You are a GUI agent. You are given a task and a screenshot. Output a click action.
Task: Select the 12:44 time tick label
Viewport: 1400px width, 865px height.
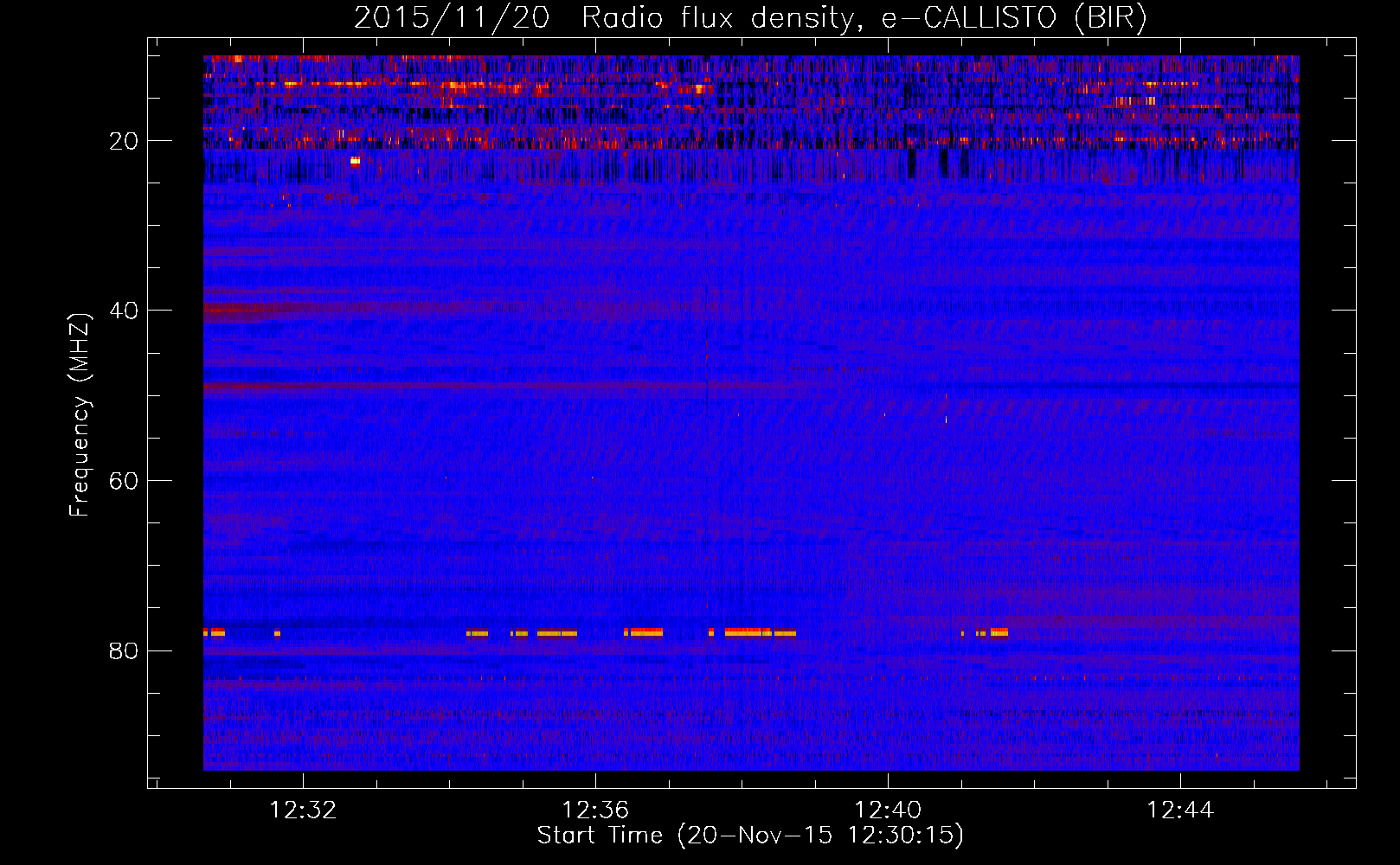pos(1180,811)
